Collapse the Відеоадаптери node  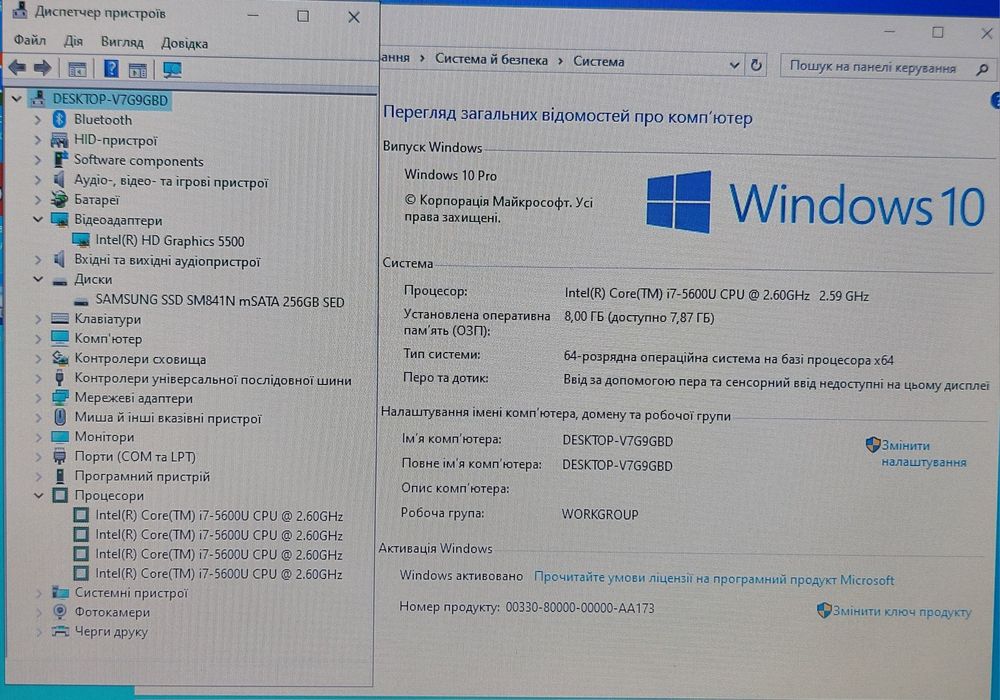click(x=38, y=219)
